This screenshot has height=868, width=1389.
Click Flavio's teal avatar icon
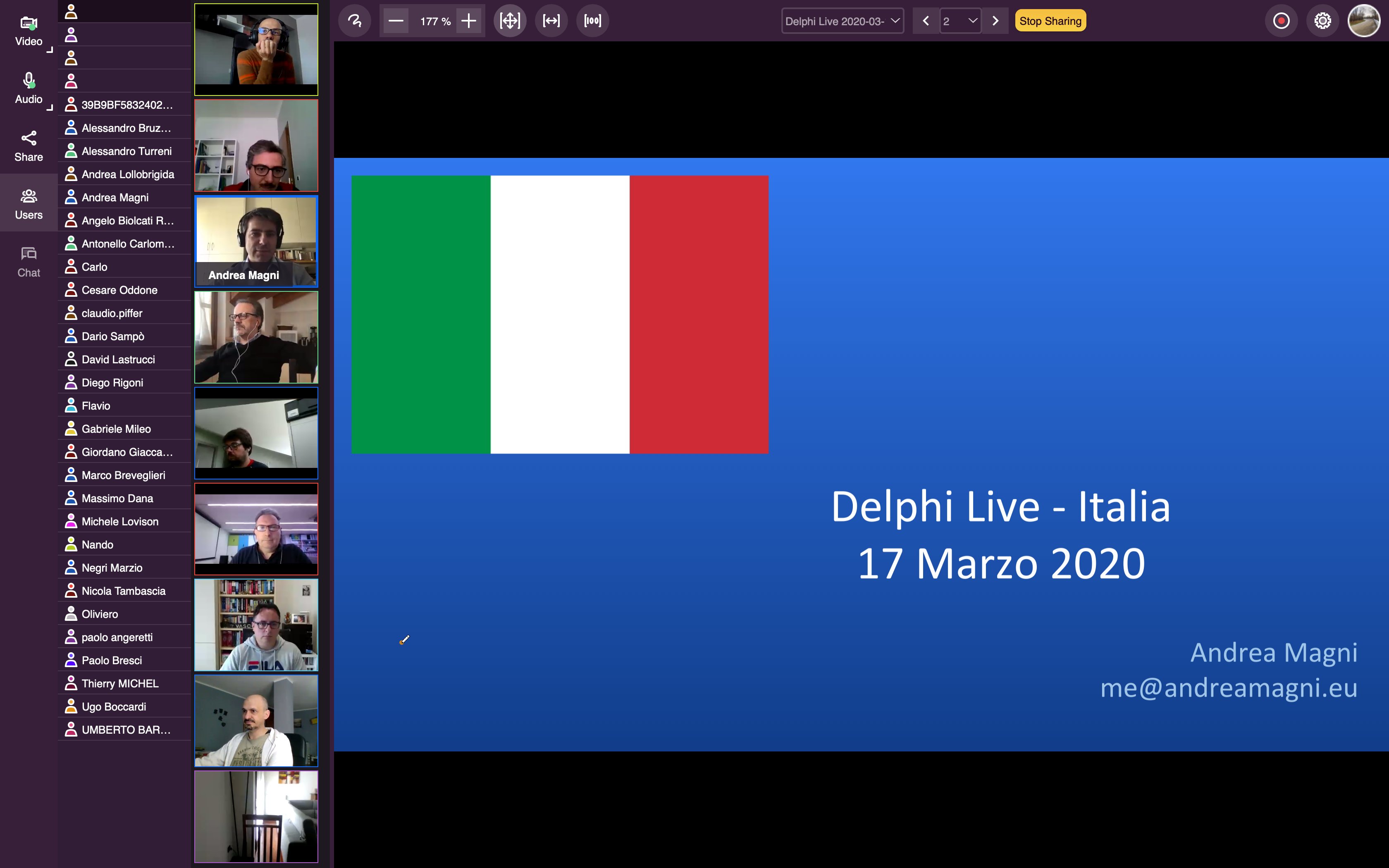[x=71, y=405]
